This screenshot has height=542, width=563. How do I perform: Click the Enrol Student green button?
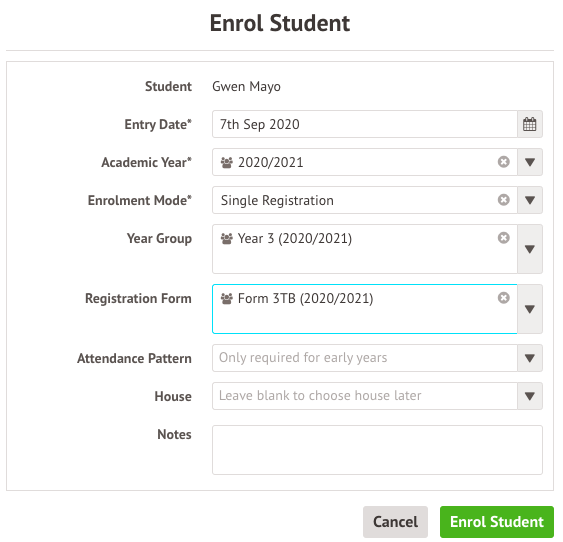pyautogui.click(x=497, y=522)
